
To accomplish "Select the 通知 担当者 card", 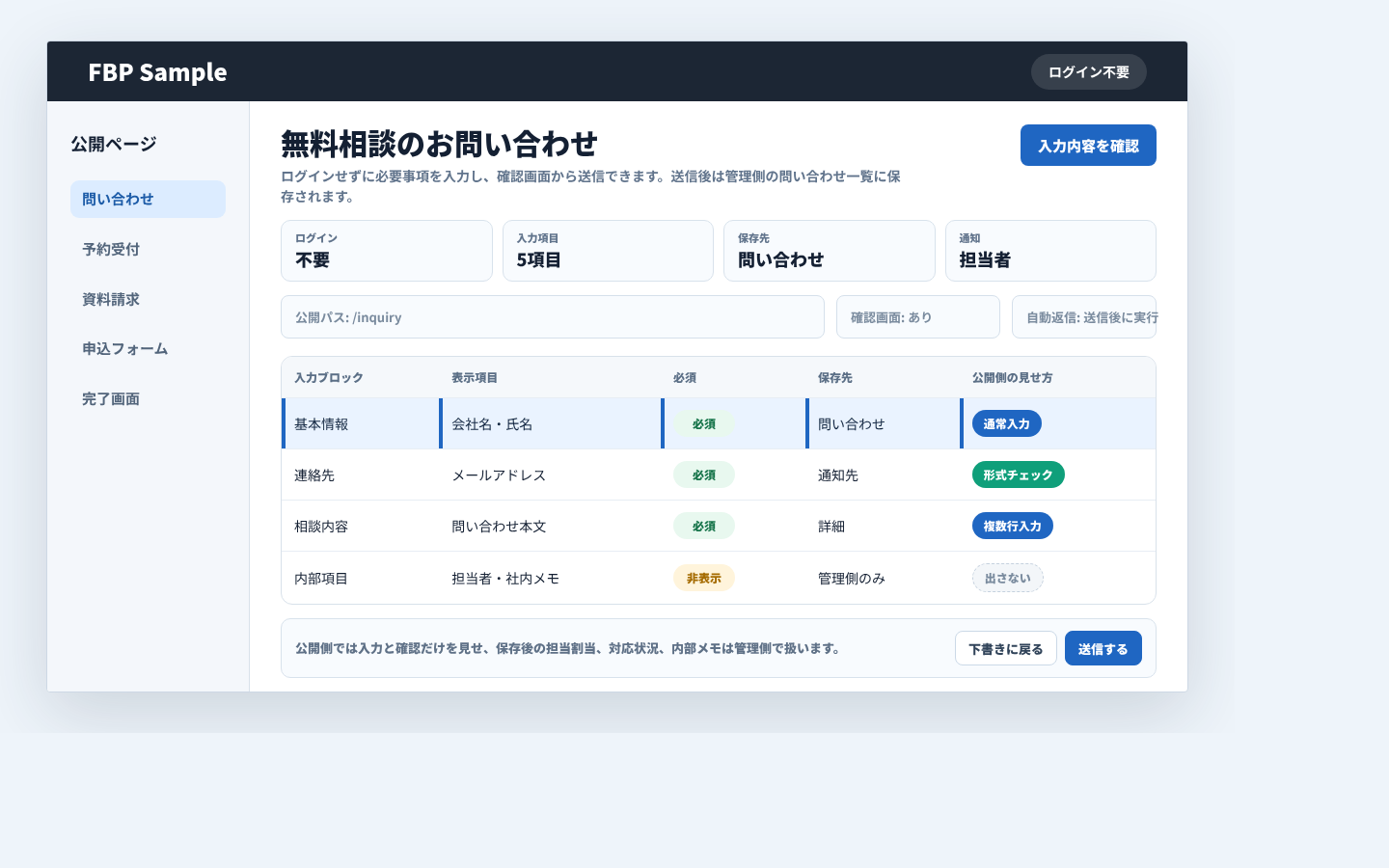I will point(1050,251).
